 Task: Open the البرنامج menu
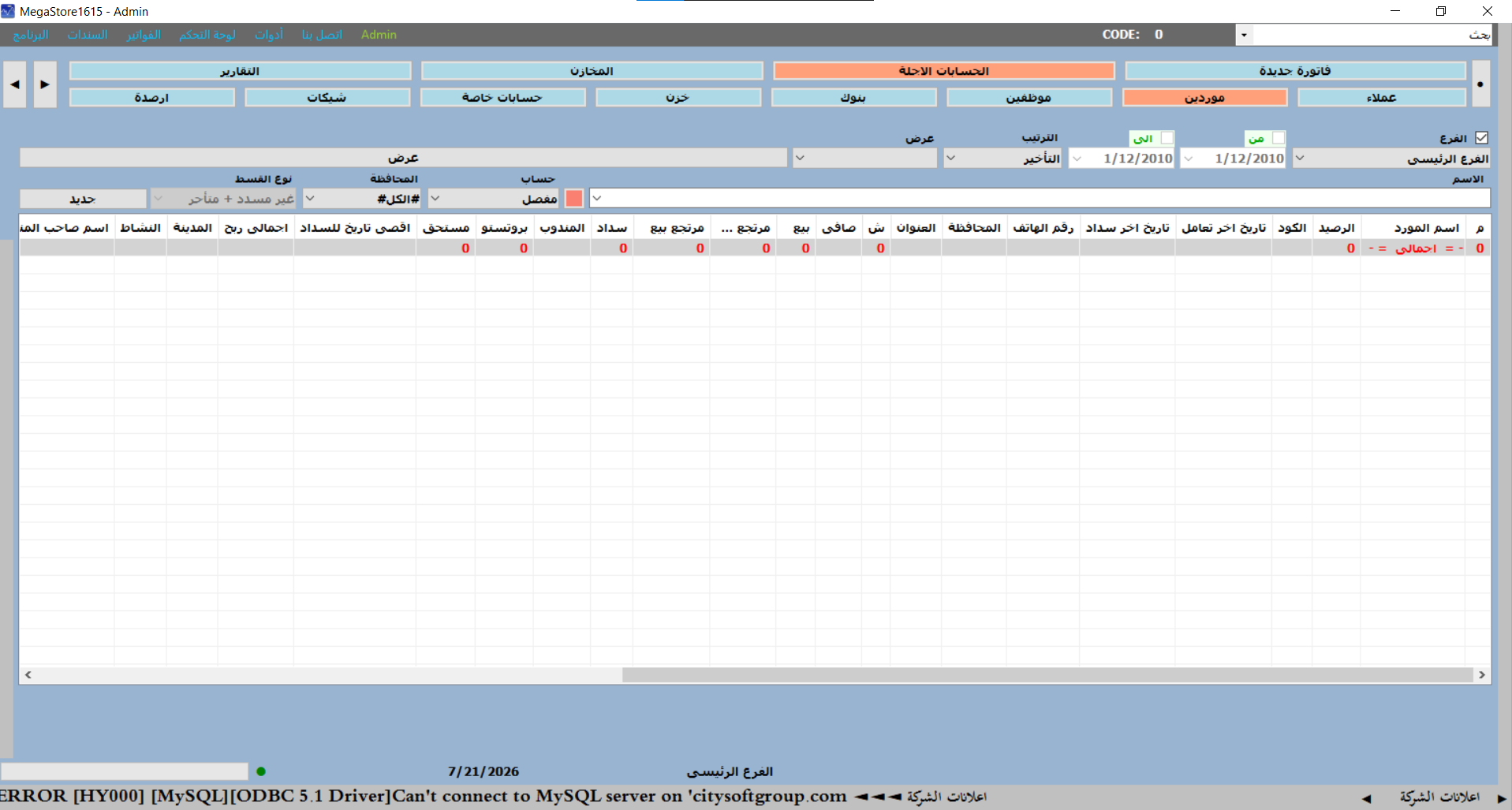click(31, 35)
